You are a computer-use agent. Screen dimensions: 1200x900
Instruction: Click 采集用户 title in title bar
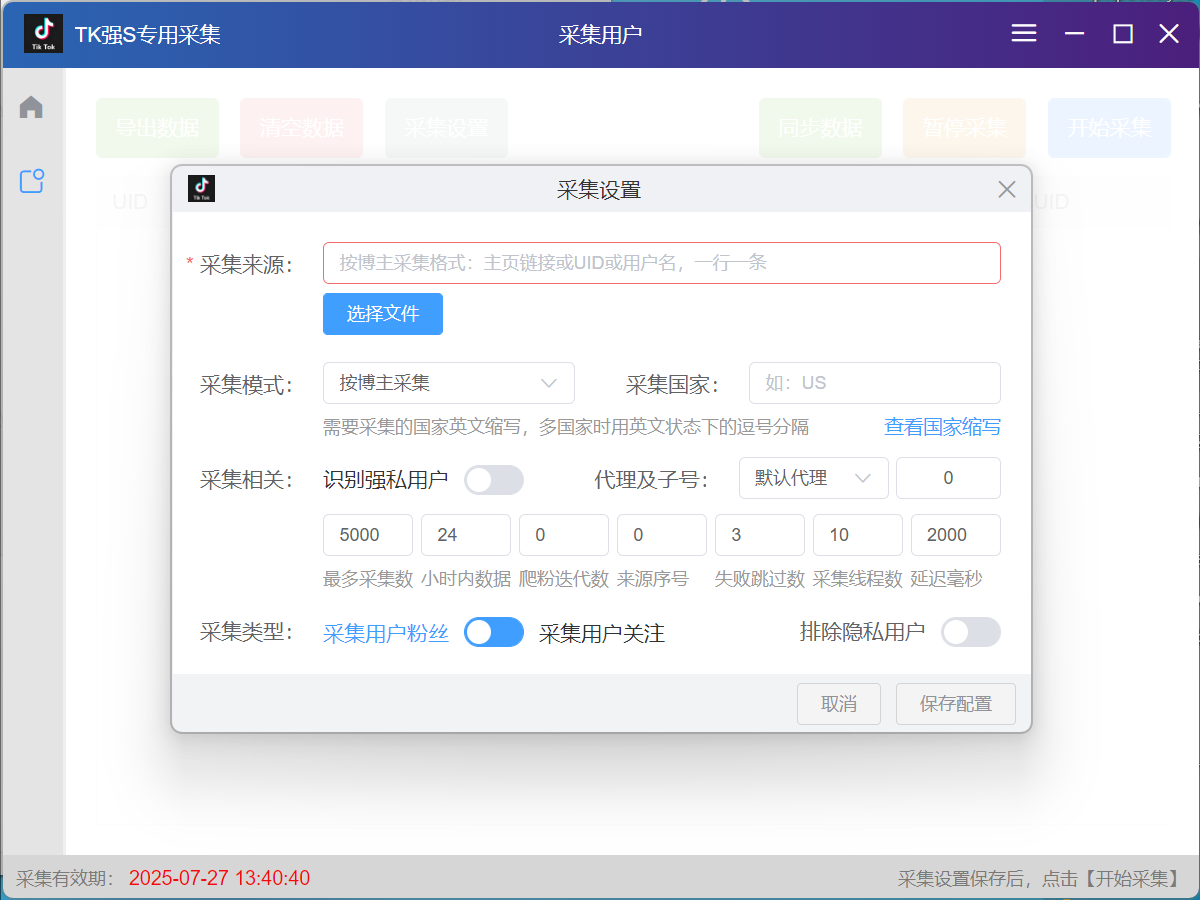pos(600,35)
